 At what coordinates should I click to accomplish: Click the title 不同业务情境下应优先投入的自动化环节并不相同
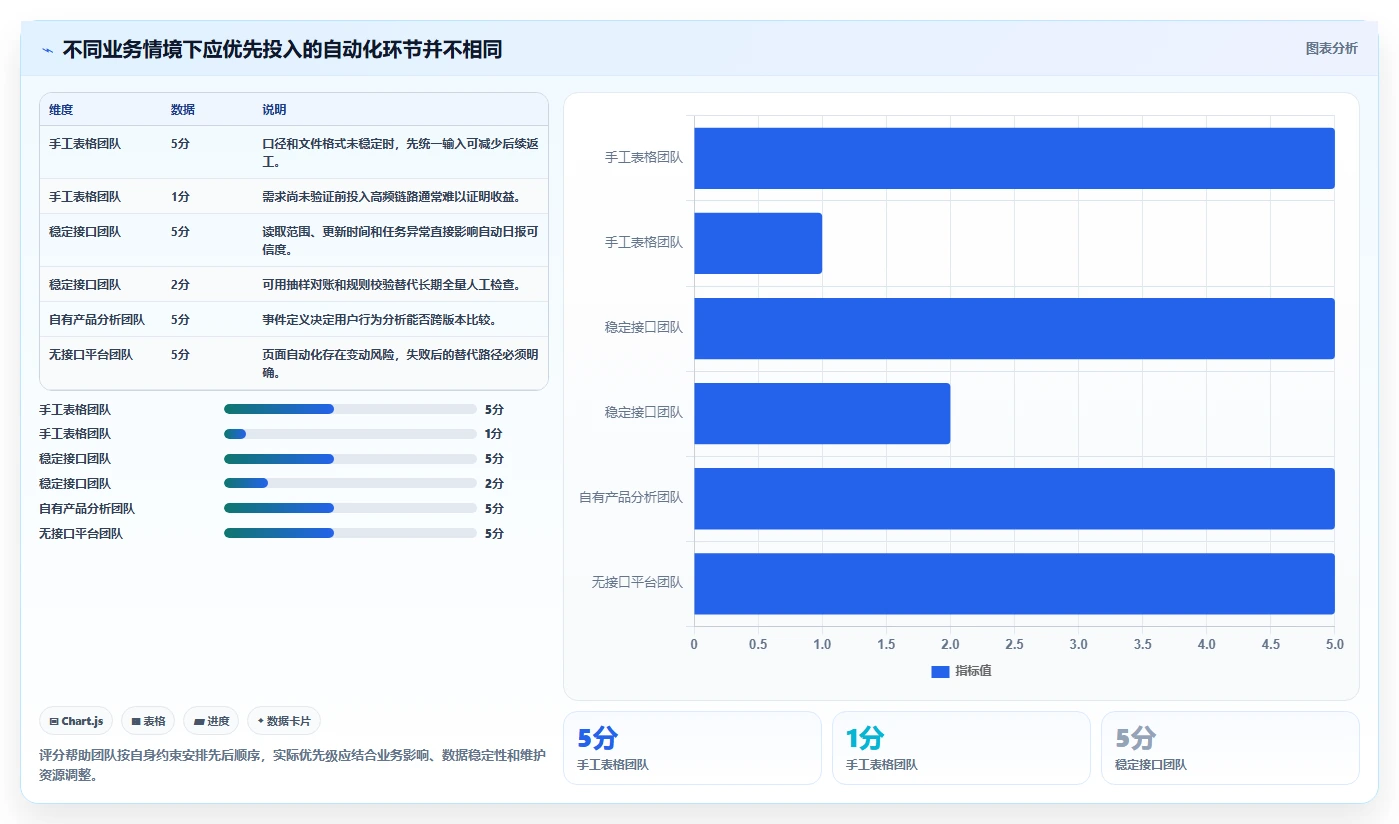pyautogui.click(x=282, y=50)
